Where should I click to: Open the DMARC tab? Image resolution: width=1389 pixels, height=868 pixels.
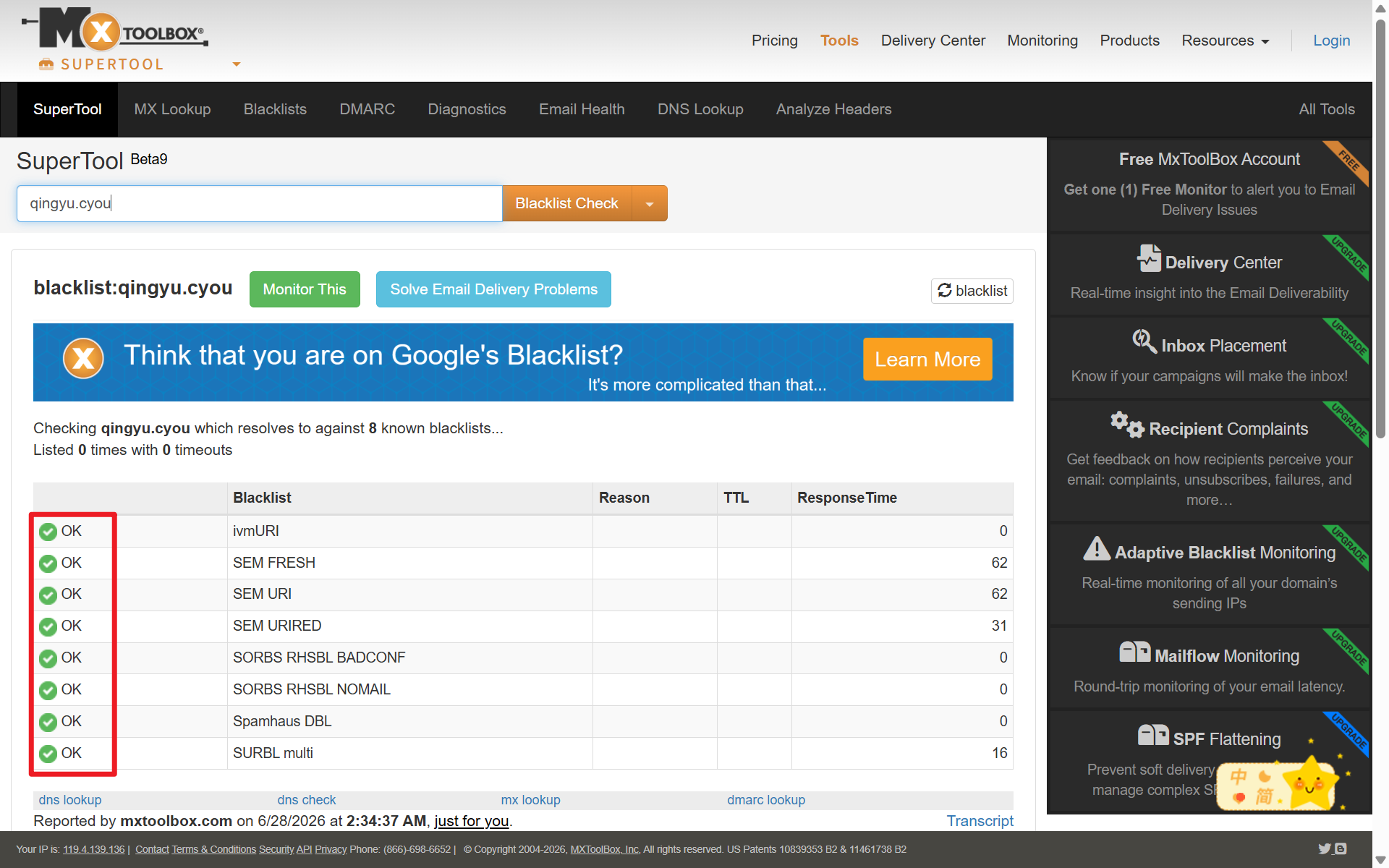(367, 109)
